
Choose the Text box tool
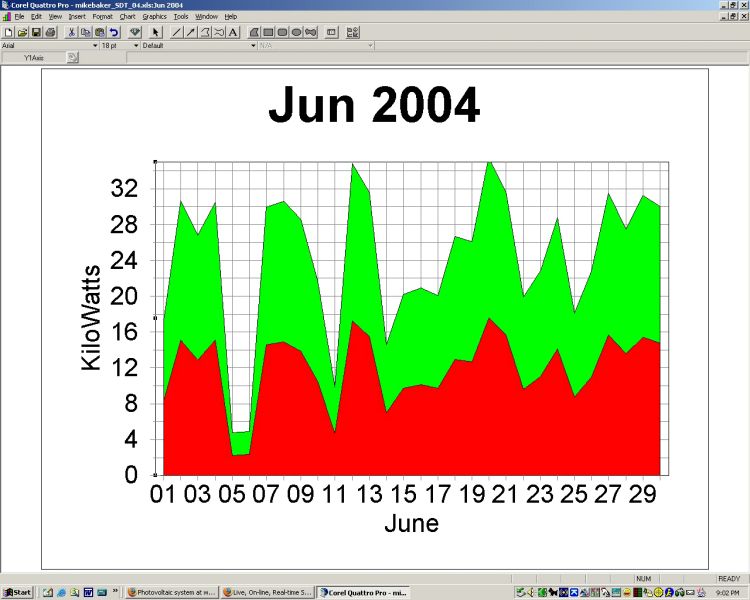pyautogui.click(x=233, y=32)
